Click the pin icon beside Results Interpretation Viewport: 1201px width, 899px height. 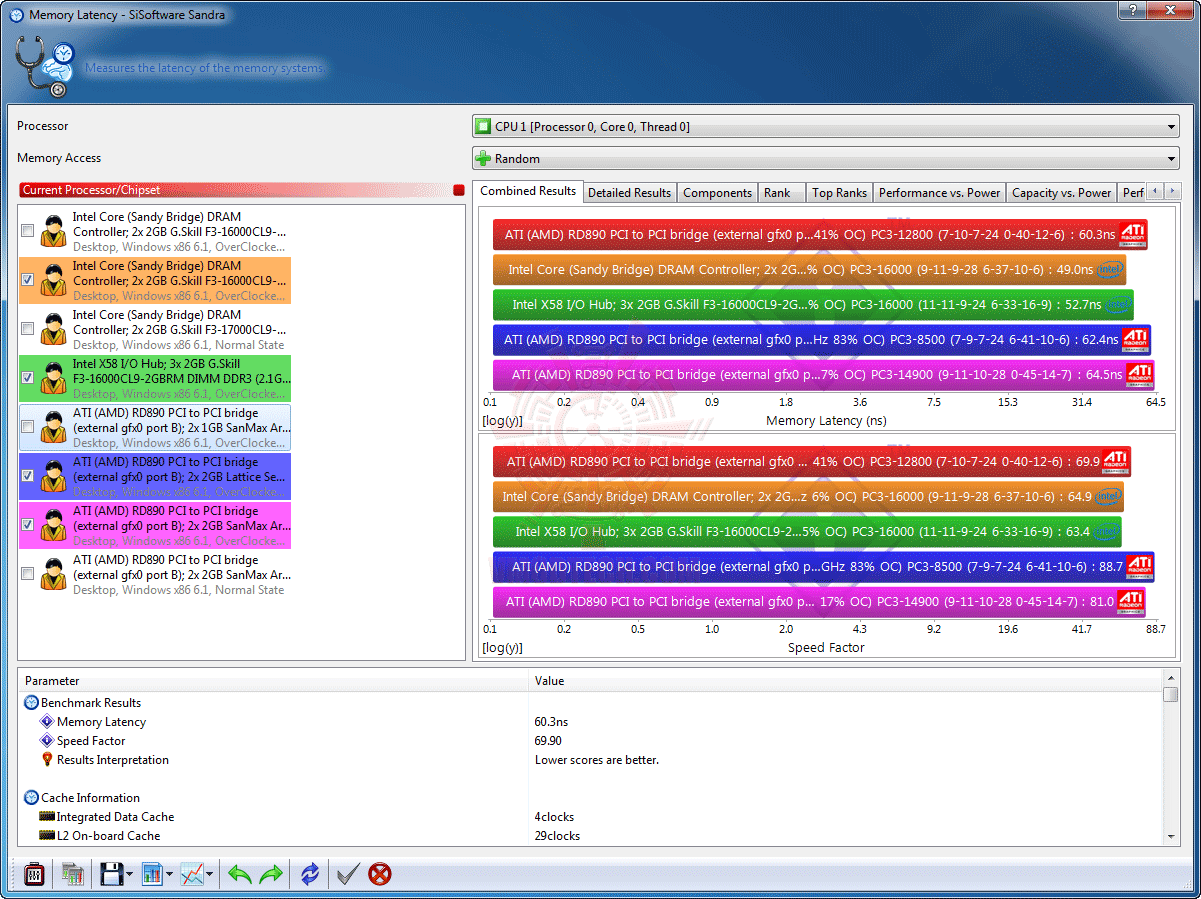[47, 760]
